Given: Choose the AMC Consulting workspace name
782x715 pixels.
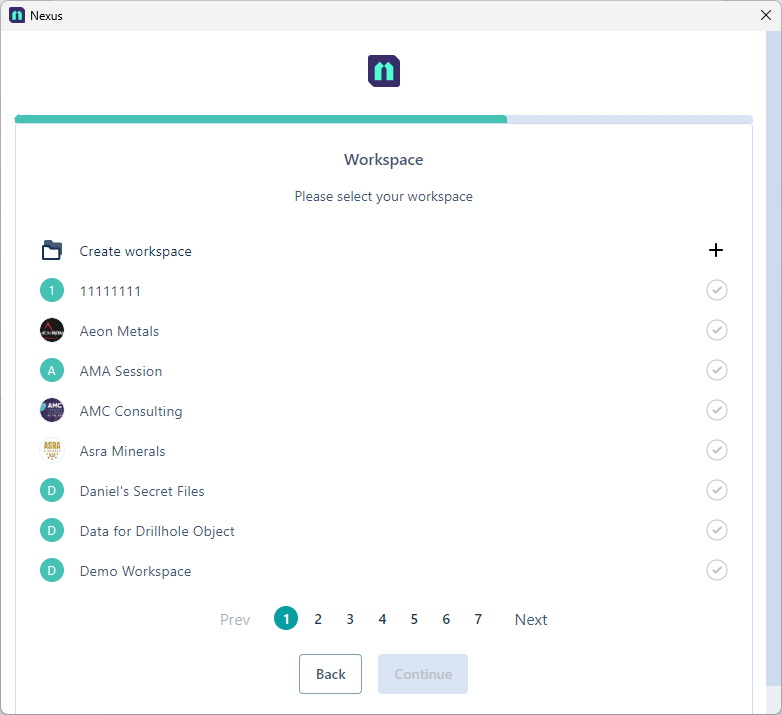Looking at the screenshot, I should [x=131, y=411].
